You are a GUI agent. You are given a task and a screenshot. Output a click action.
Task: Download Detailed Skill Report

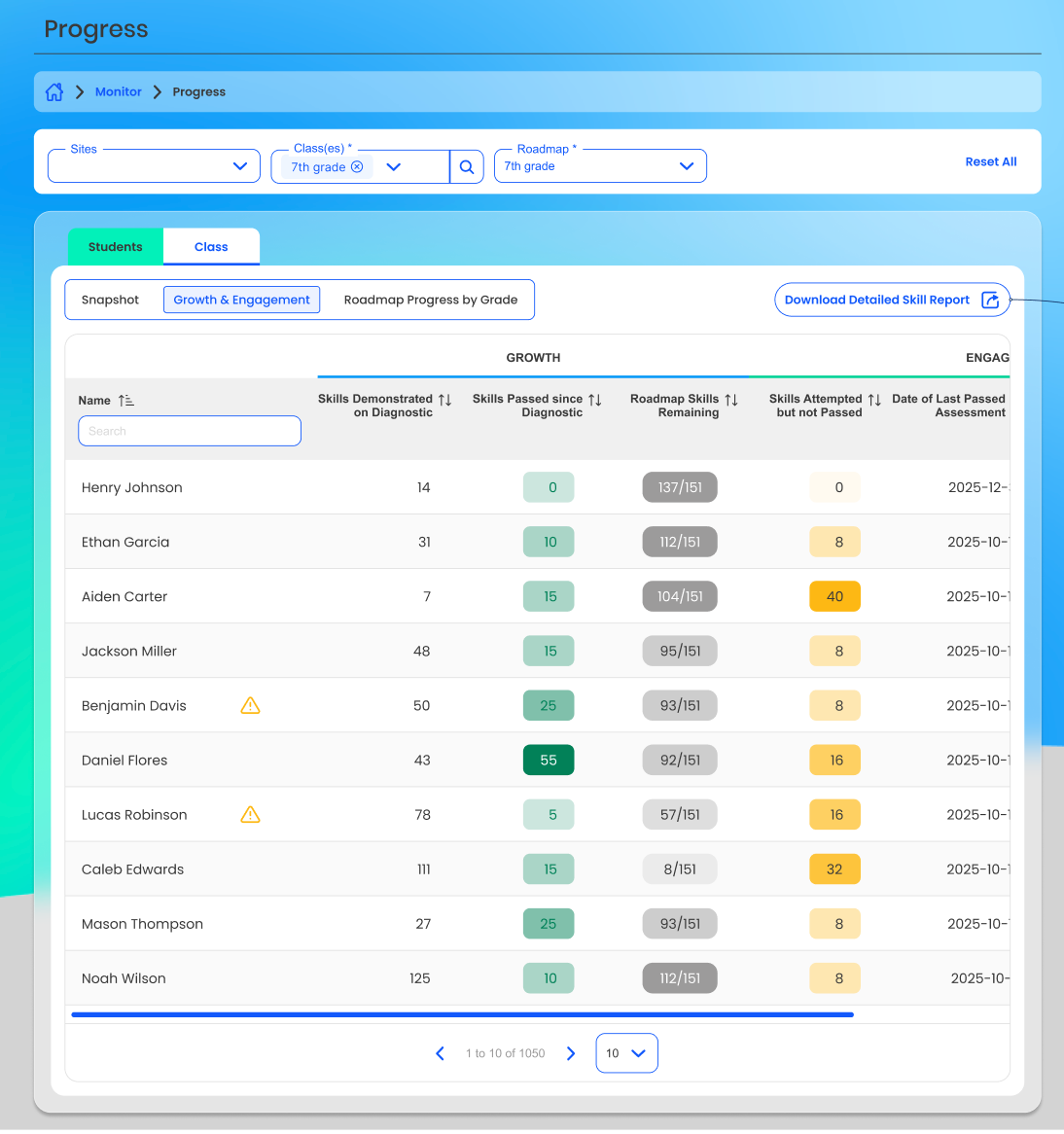(892, 300)
